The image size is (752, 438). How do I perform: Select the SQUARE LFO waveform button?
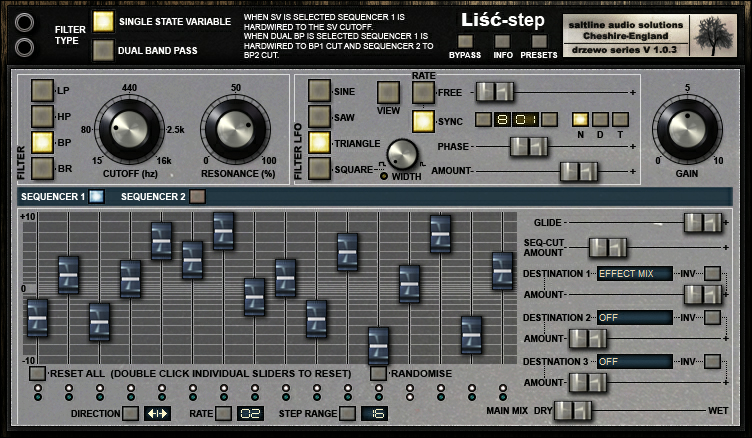(x=319, y=169)
